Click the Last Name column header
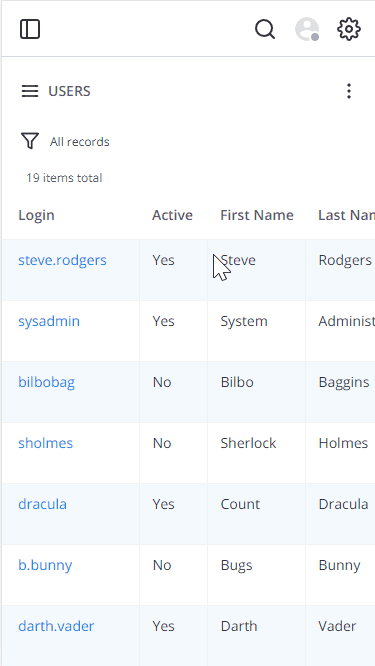This screenshot has width=375, height=666. tap(346, 215)
